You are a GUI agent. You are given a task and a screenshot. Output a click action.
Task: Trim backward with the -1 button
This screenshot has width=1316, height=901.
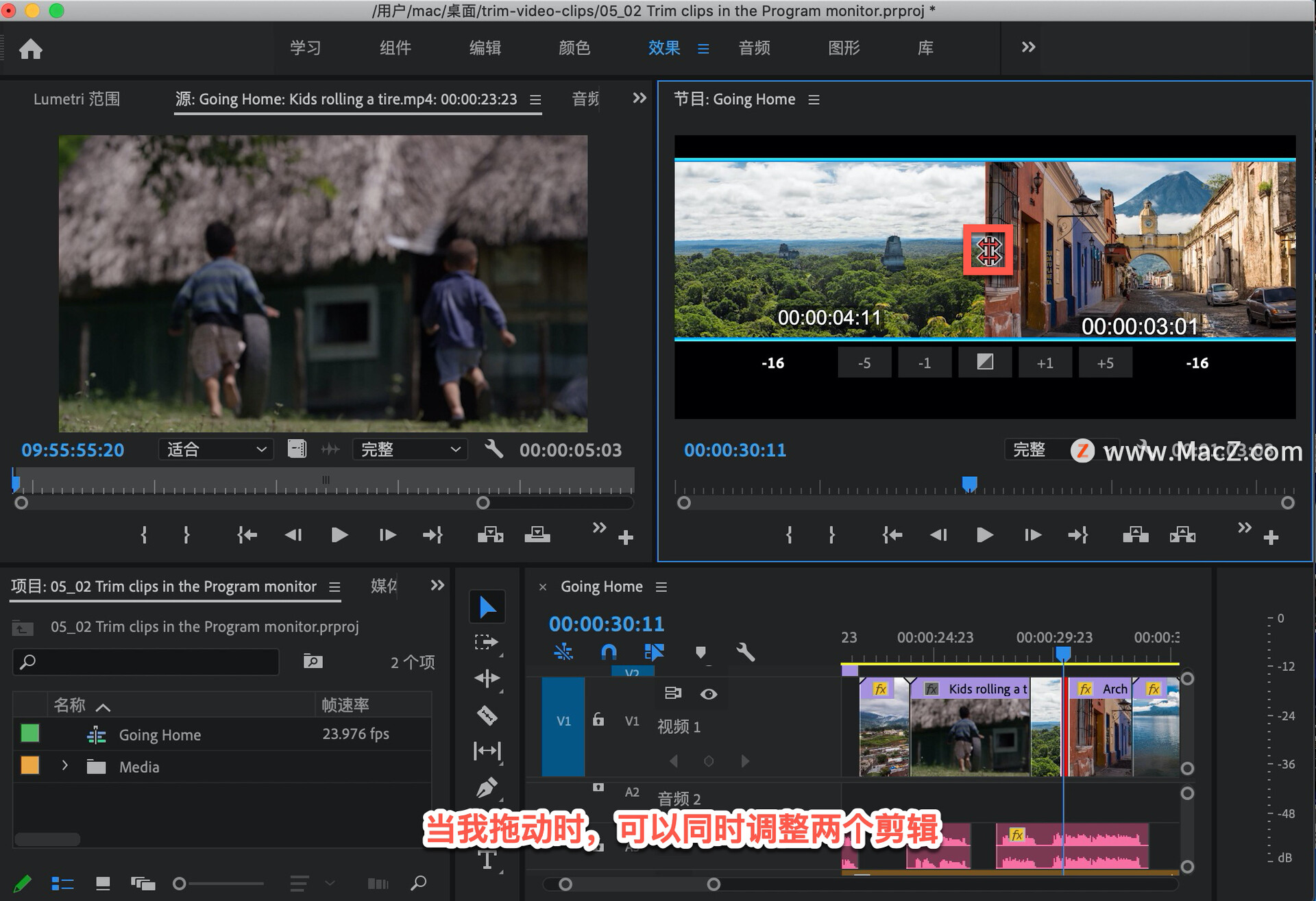click(x=924, y=362)
